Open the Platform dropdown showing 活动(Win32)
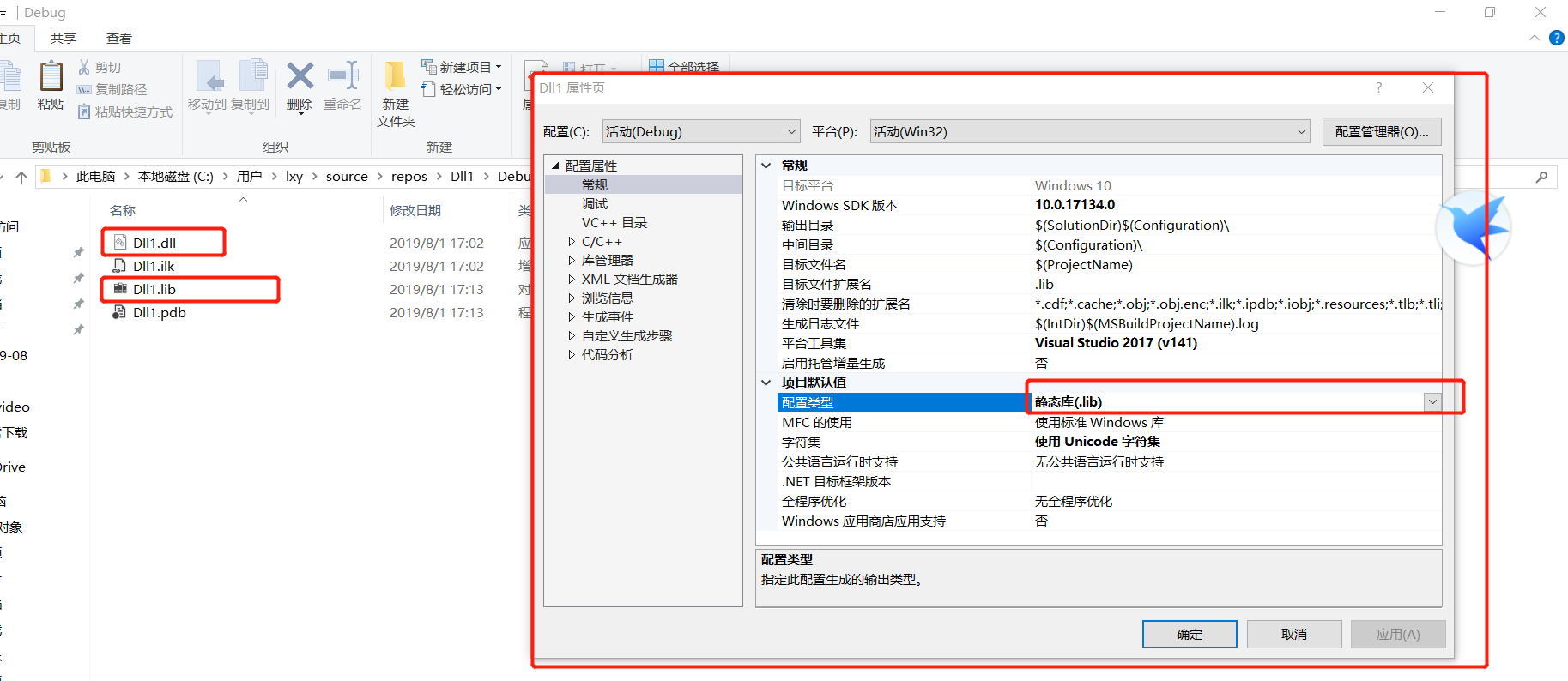This screenshot has height=681, width=1568. 1090,131
